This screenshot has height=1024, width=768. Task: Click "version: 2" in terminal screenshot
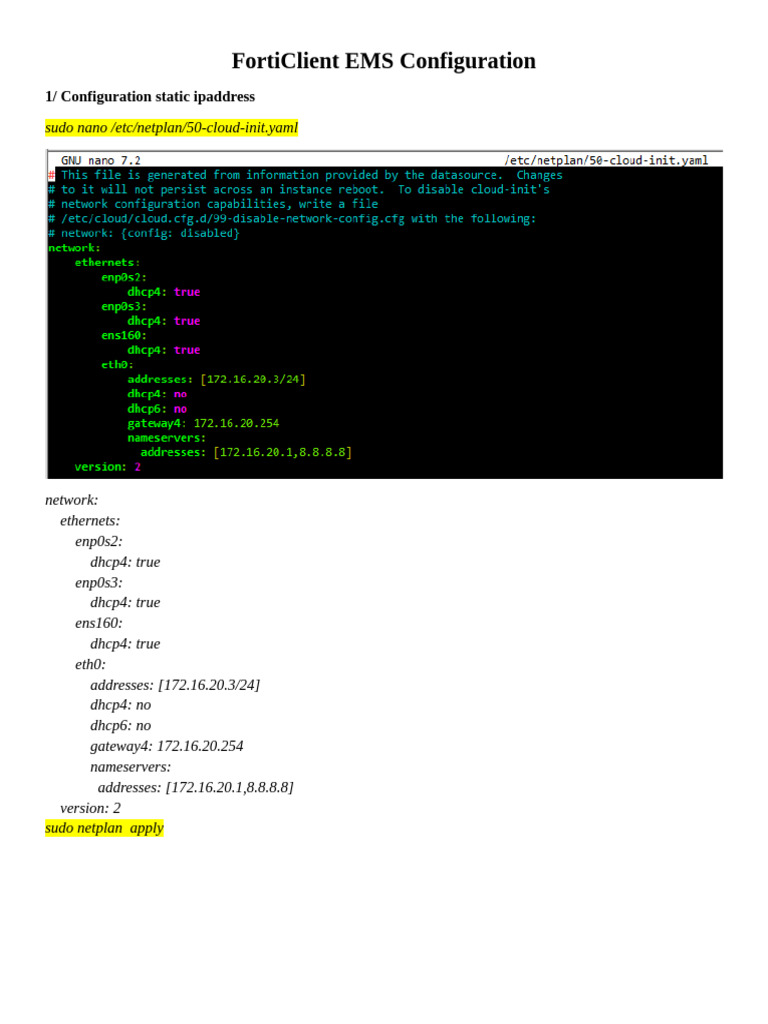[x=108, y=467]
